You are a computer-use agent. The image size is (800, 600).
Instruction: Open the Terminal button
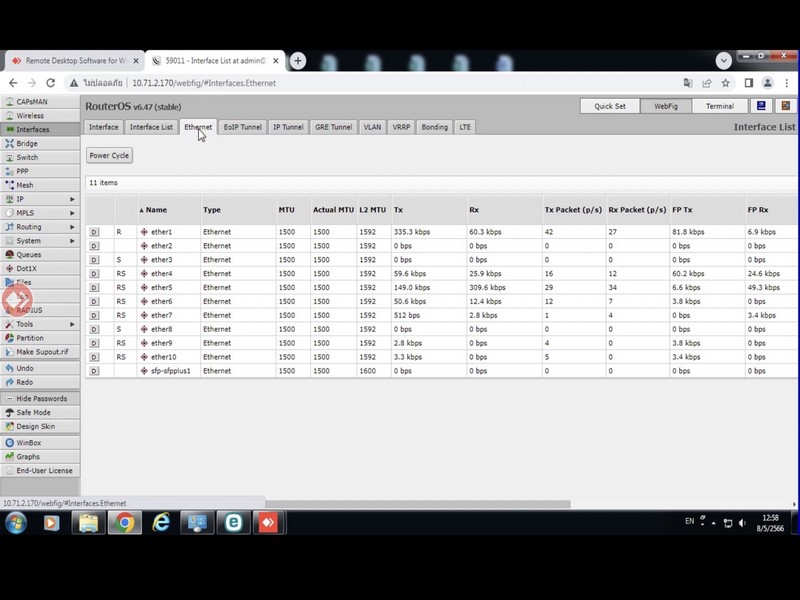point(720,106)
